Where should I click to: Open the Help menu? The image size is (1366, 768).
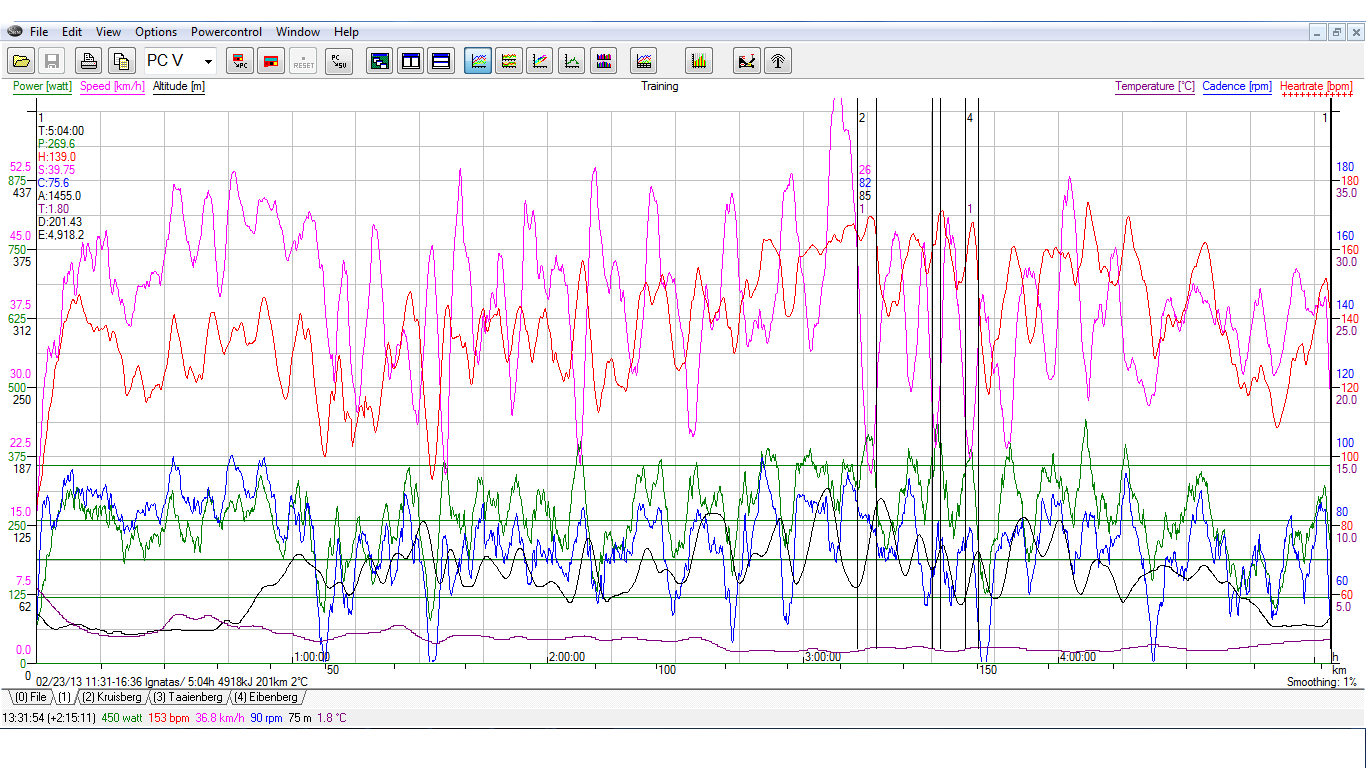pos(346,32)
